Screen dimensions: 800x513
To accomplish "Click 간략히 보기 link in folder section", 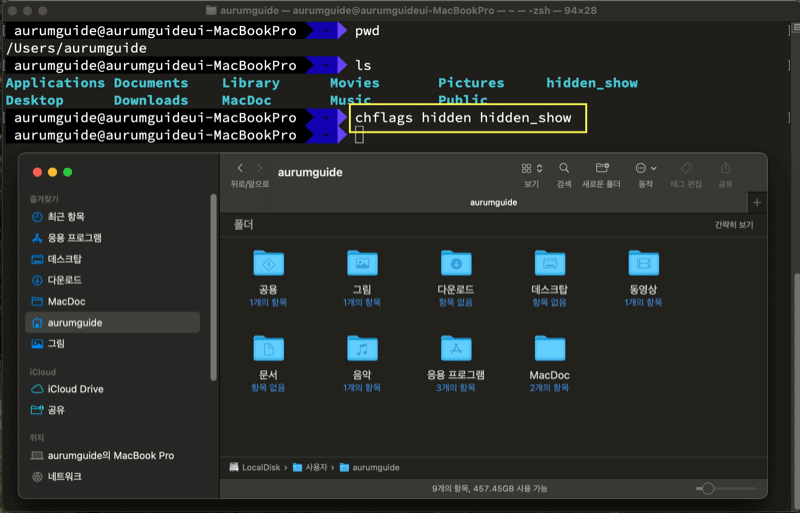I will (734, 225).
